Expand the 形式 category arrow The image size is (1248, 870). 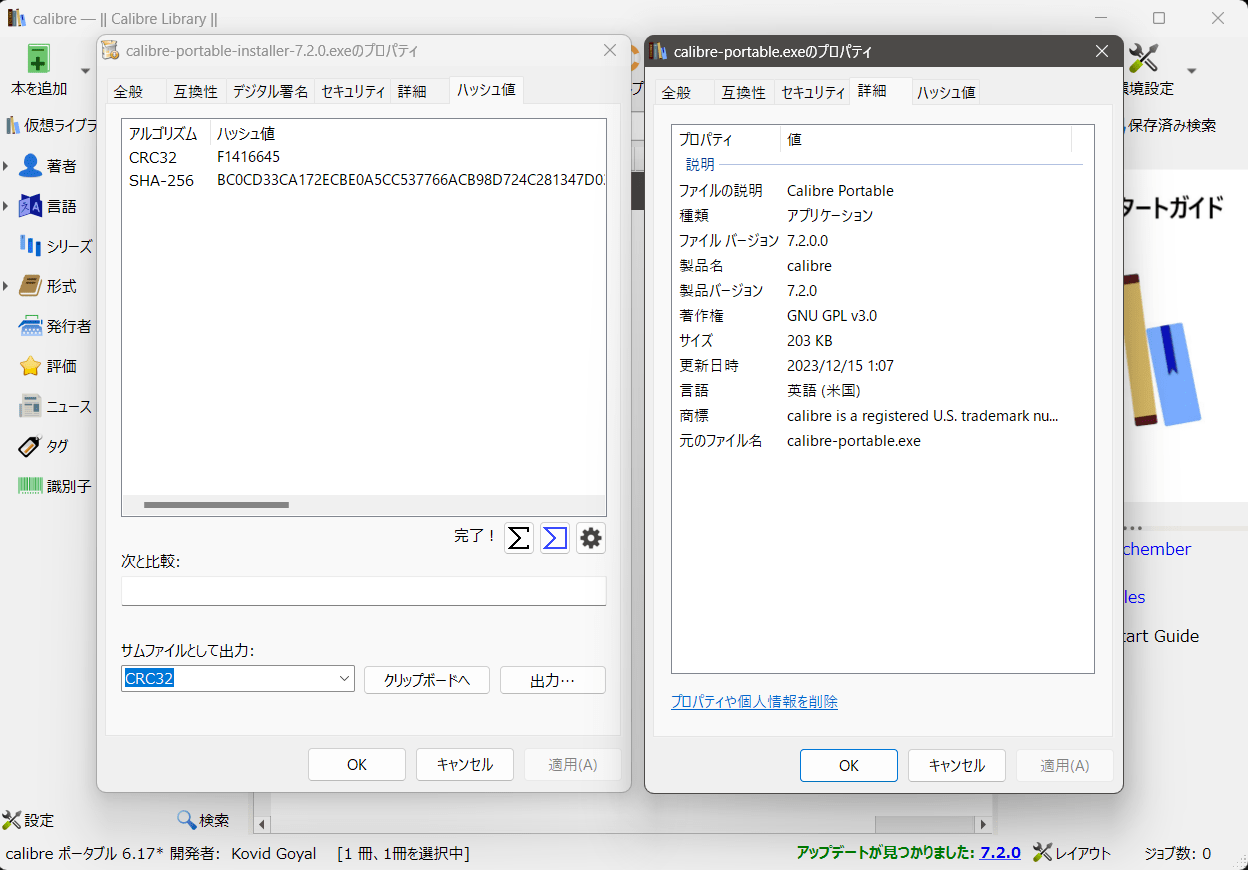tap(6, 286)
